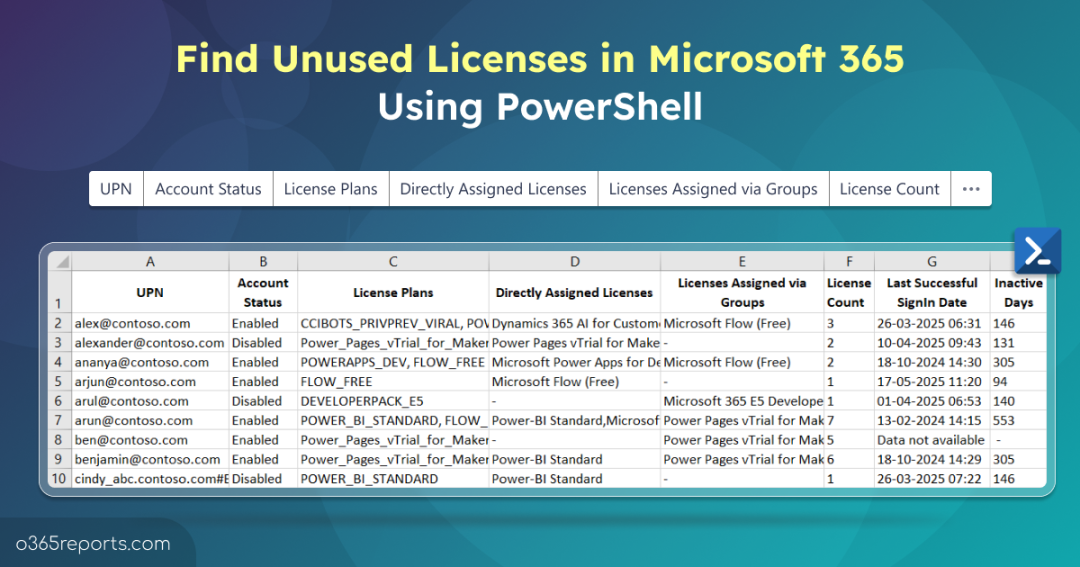Select the Licenses Assigned via Groups tab
Screen dimensions: 1080x567
tap(713, 189)
